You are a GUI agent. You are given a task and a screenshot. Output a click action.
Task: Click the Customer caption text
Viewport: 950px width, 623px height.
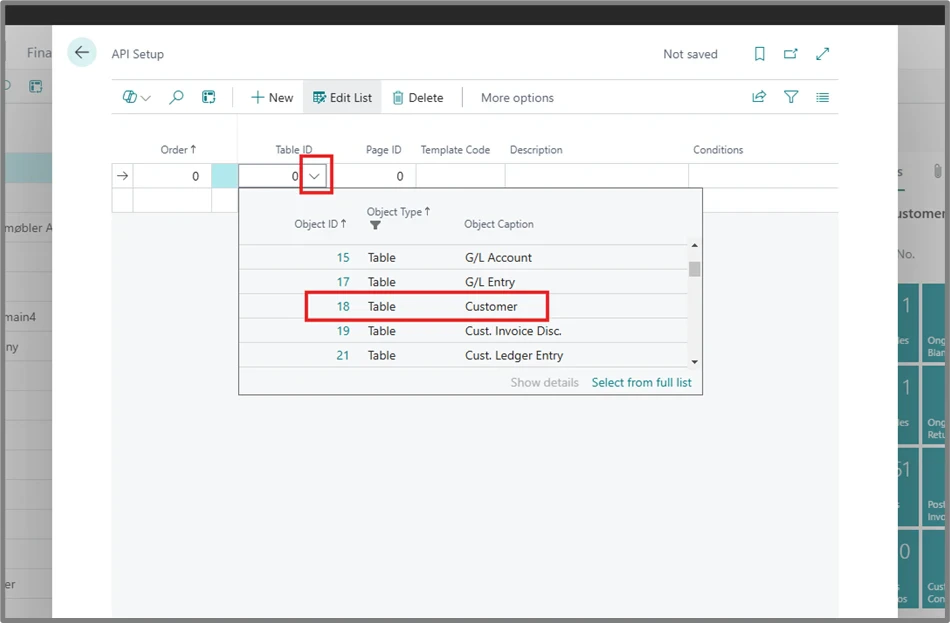tap(491, 306)
